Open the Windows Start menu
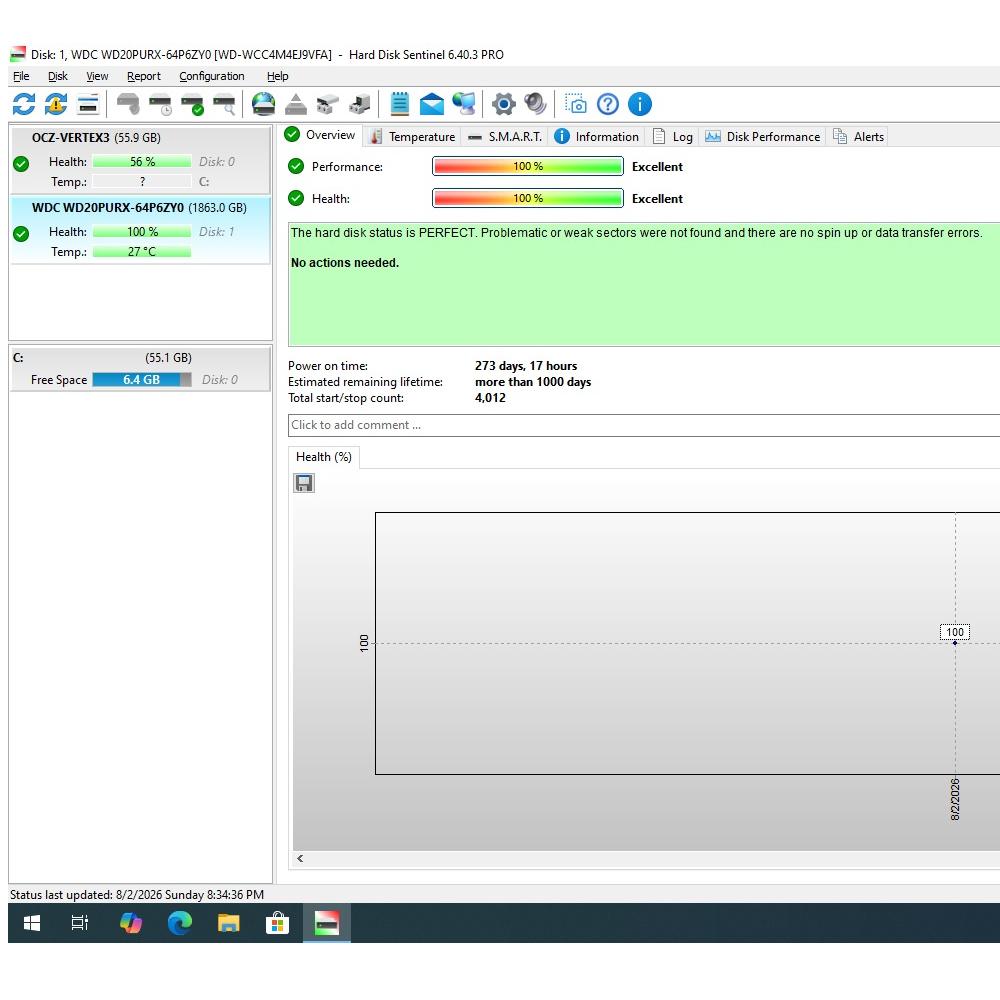The height and width of the screenshot is (1000, 1000). pos(31,923)
